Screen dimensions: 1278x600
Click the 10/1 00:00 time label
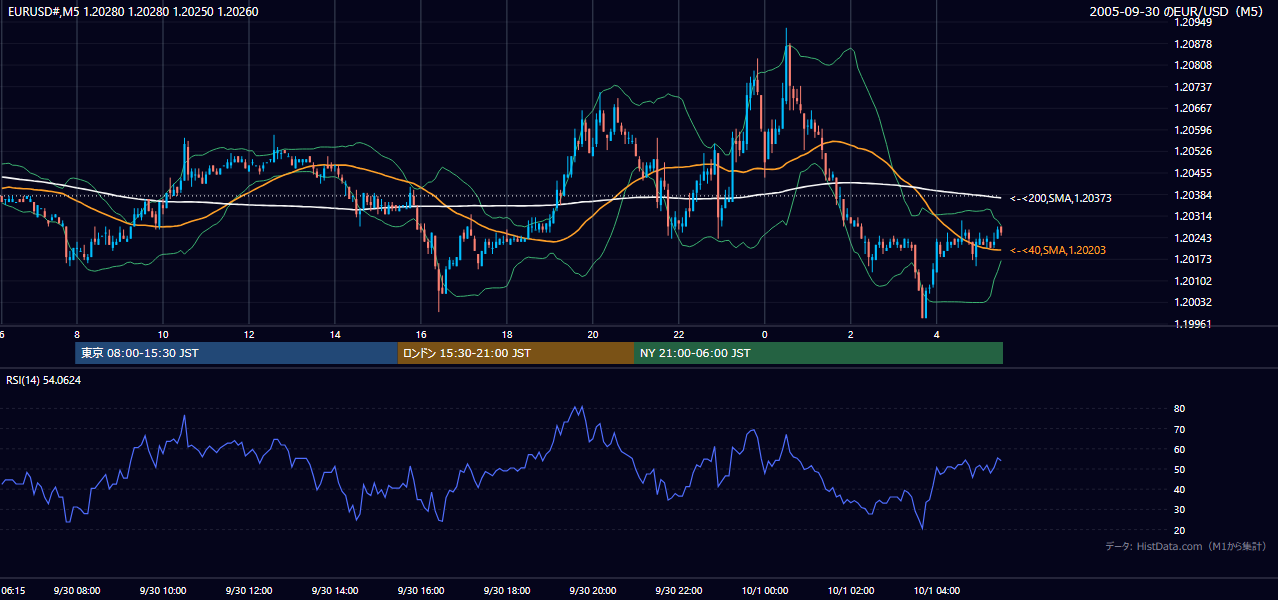tap(765, 591)
